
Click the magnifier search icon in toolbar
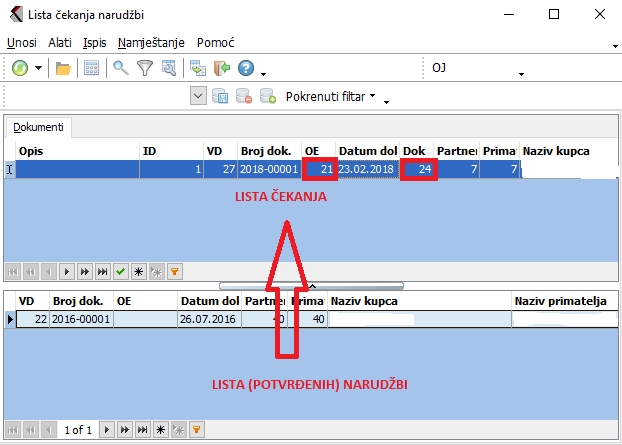[x=120, y=68]
